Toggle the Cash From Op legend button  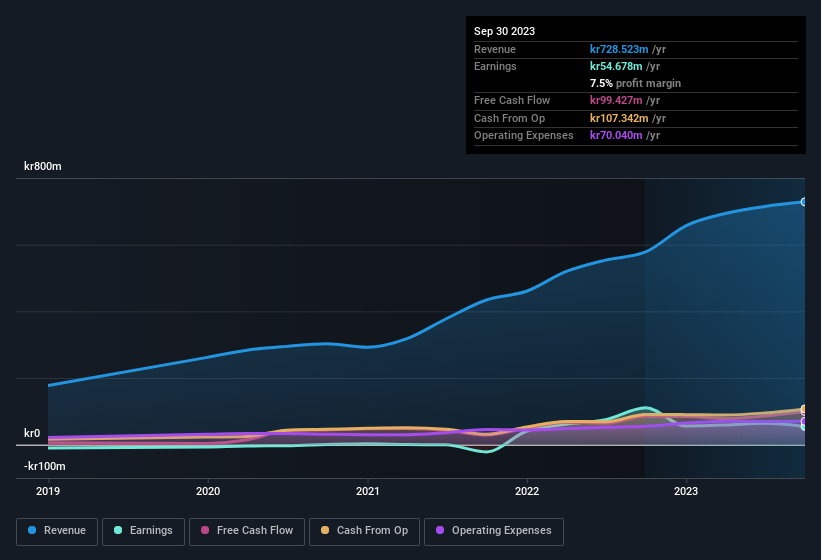(364, 531)
